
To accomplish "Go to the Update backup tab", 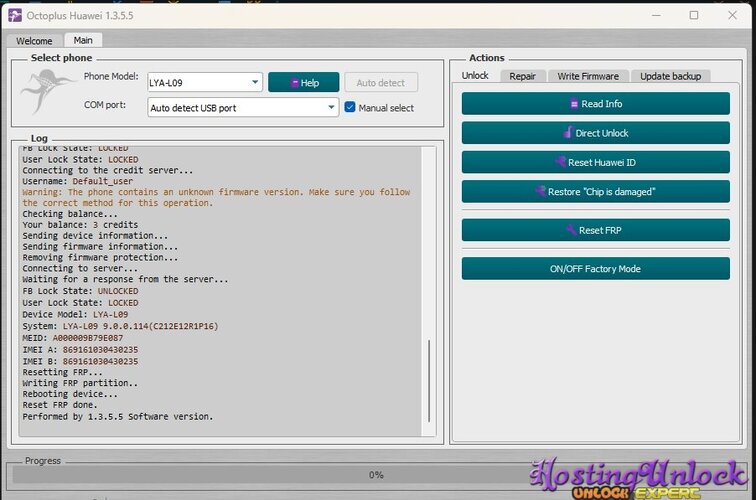I will 670,76.
